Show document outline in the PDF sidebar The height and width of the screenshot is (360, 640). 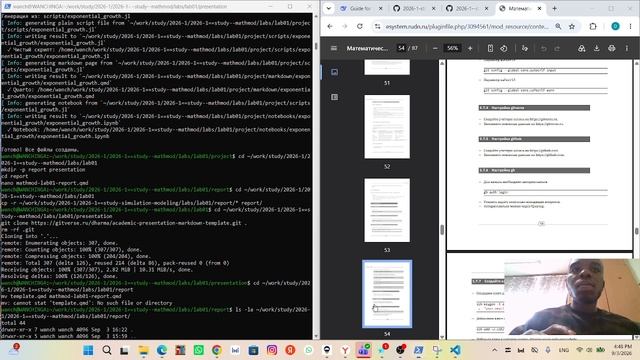point(334,97)
